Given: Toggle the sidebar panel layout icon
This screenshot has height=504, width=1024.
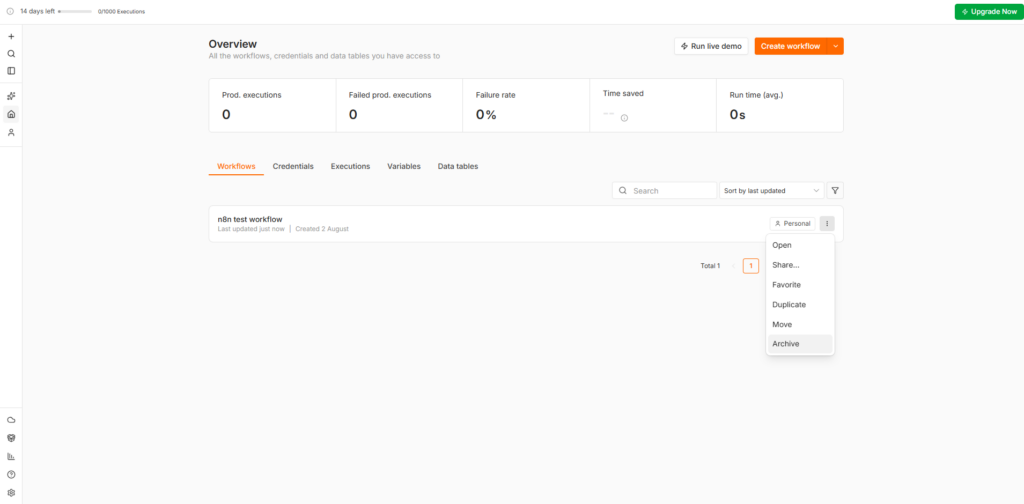Looking at the screenshot, I should click(x=11, y=71).
